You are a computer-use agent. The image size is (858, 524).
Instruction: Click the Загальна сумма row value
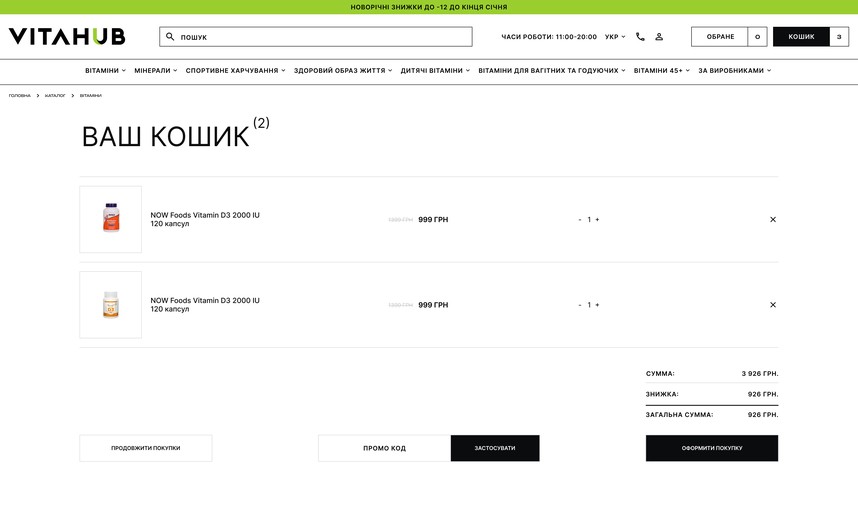(763, 415)
